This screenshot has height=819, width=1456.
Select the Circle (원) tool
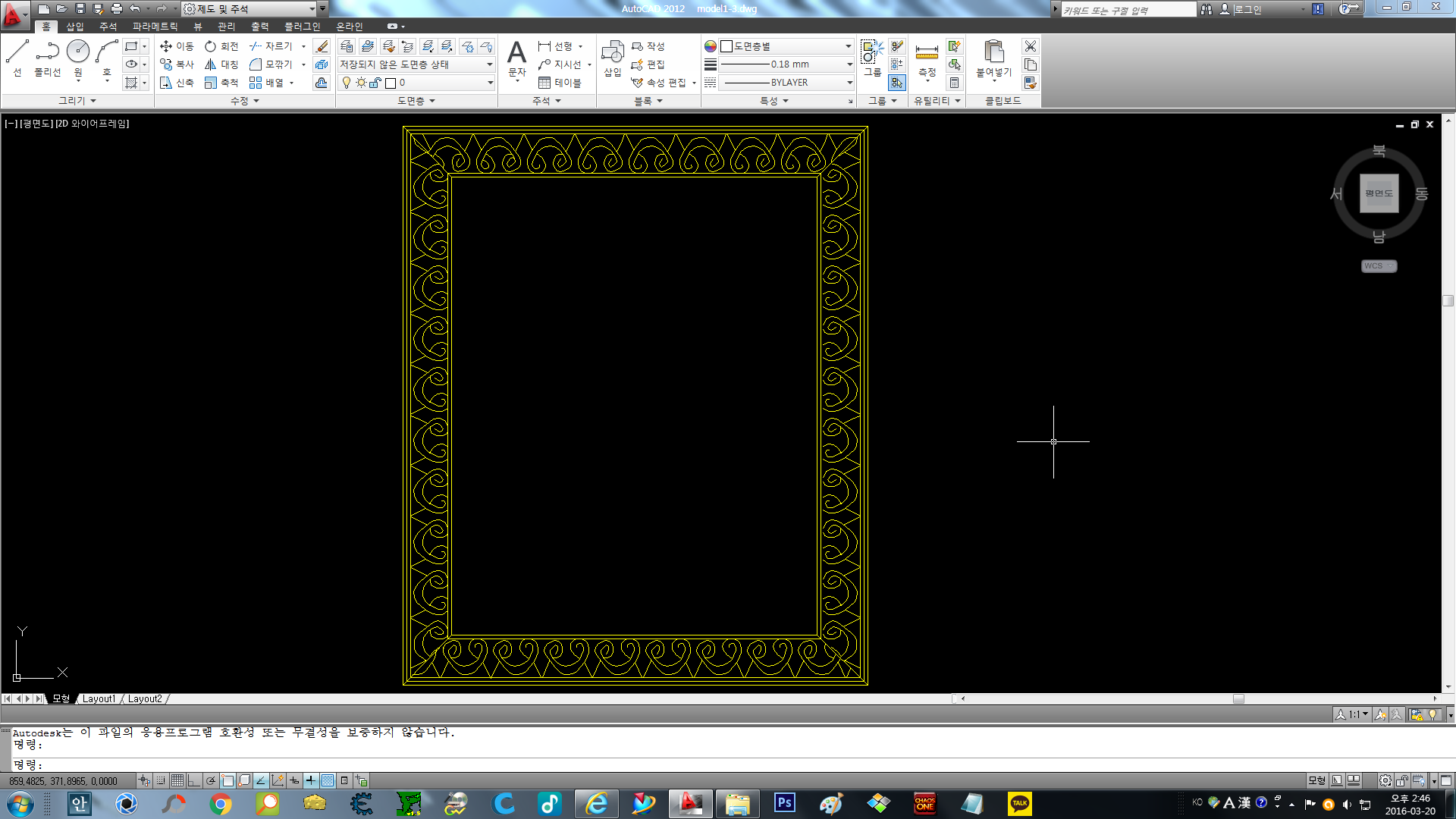pyautogui.click(x=77, y=53)
